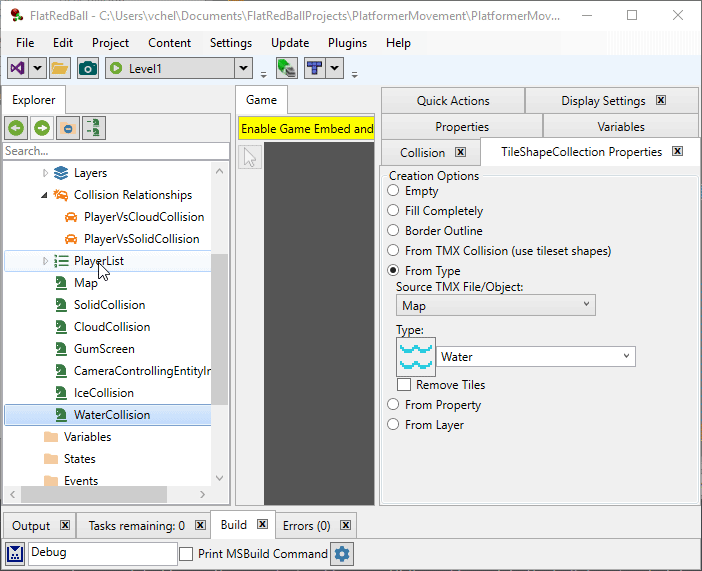Open the Plugins menu
Viewport: 702px width, 571px height.
347,43
